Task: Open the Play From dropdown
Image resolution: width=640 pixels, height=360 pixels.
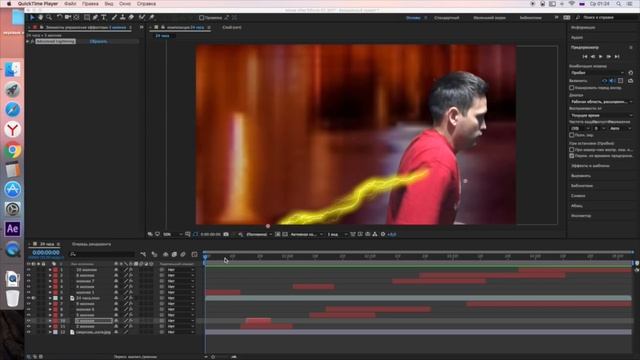Action: (602, 116)
